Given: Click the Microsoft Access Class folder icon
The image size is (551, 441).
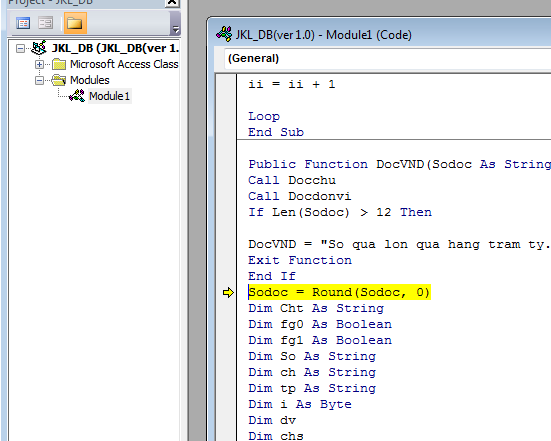Looking at the screenshot, I should [x=59, y=64].
